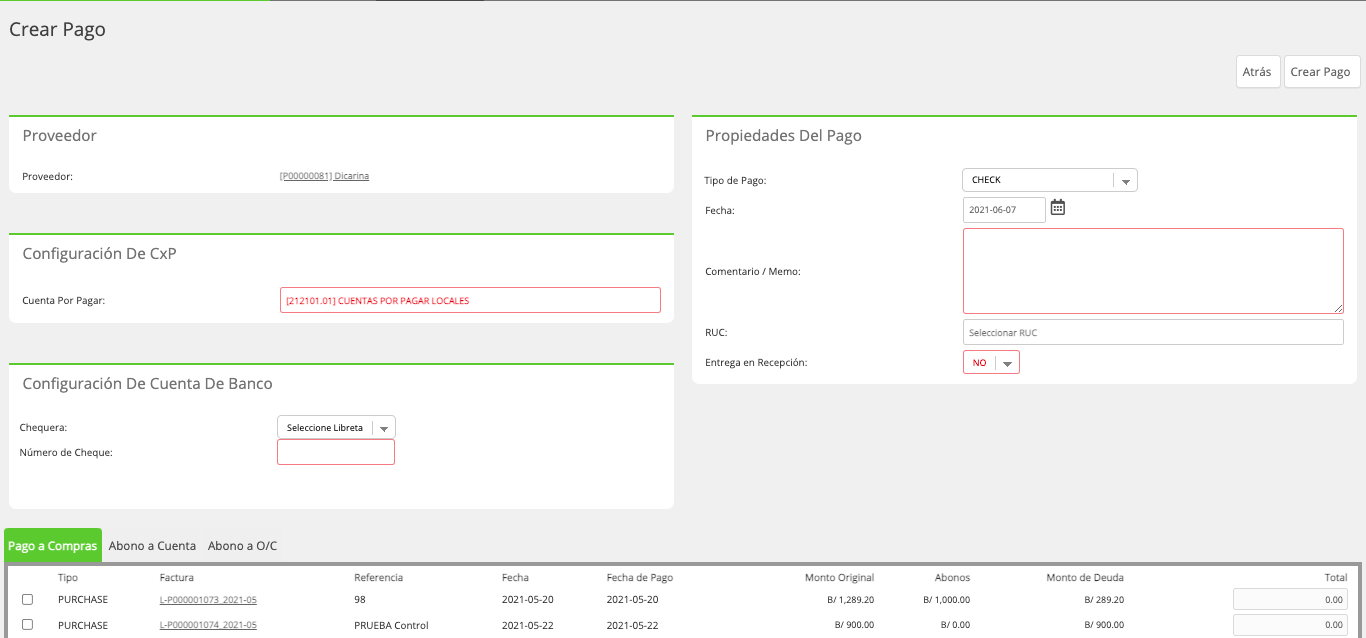Open invoice link L-P000001074_2021-05
Screen dimensions: 1366x638
208,625
